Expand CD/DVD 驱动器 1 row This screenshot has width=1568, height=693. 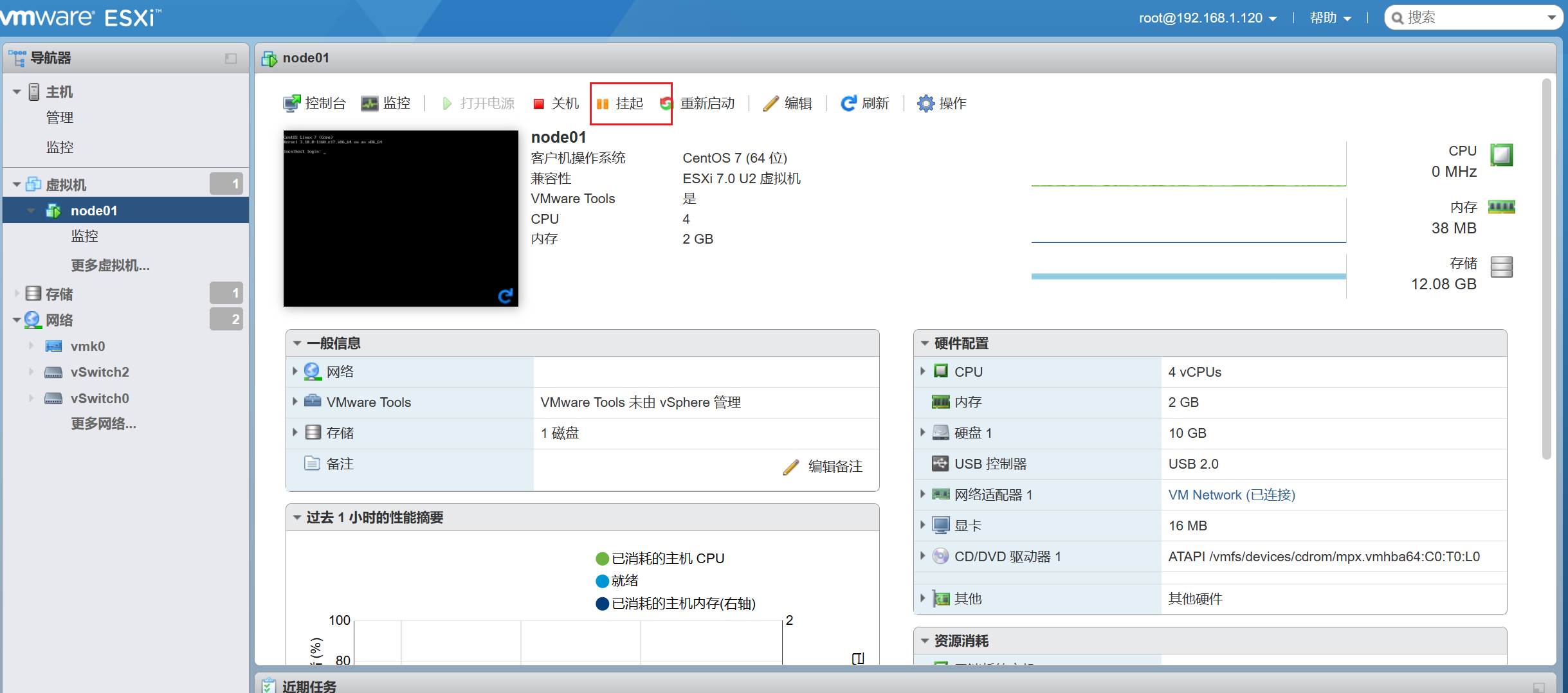pyautogui.click(x=923, y=556)
